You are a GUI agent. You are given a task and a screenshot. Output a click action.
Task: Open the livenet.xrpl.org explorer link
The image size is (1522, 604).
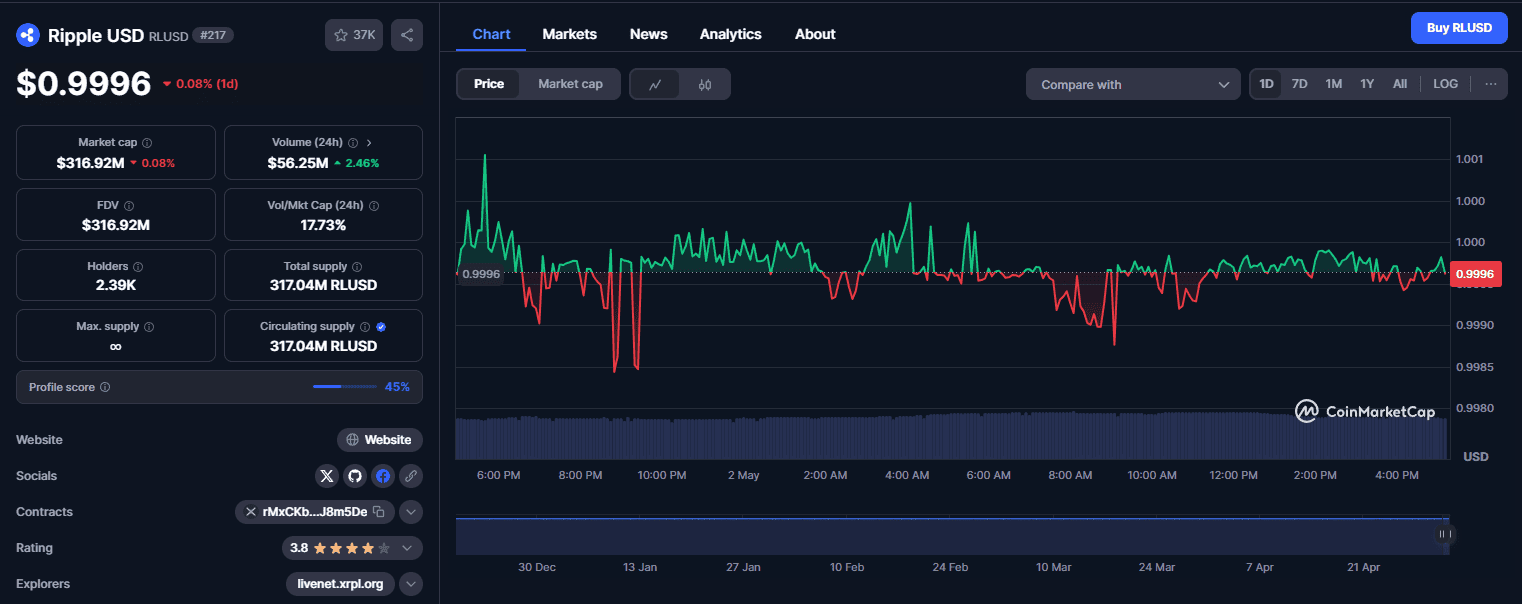(340, 584)
